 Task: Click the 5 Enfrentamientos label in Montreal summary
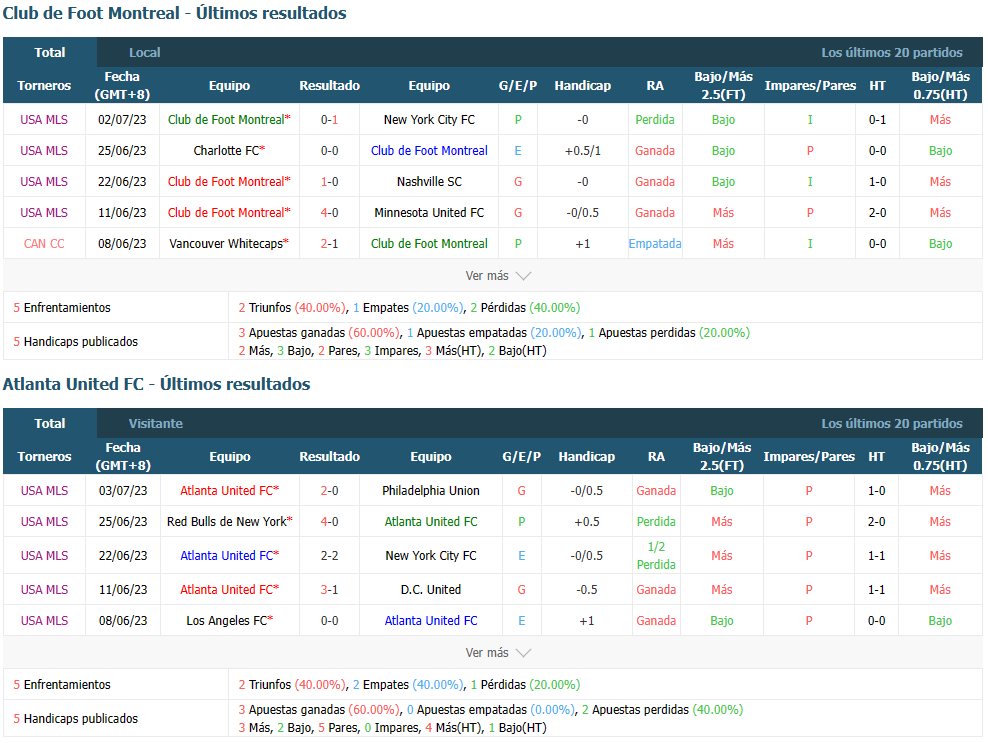(62, 308)
